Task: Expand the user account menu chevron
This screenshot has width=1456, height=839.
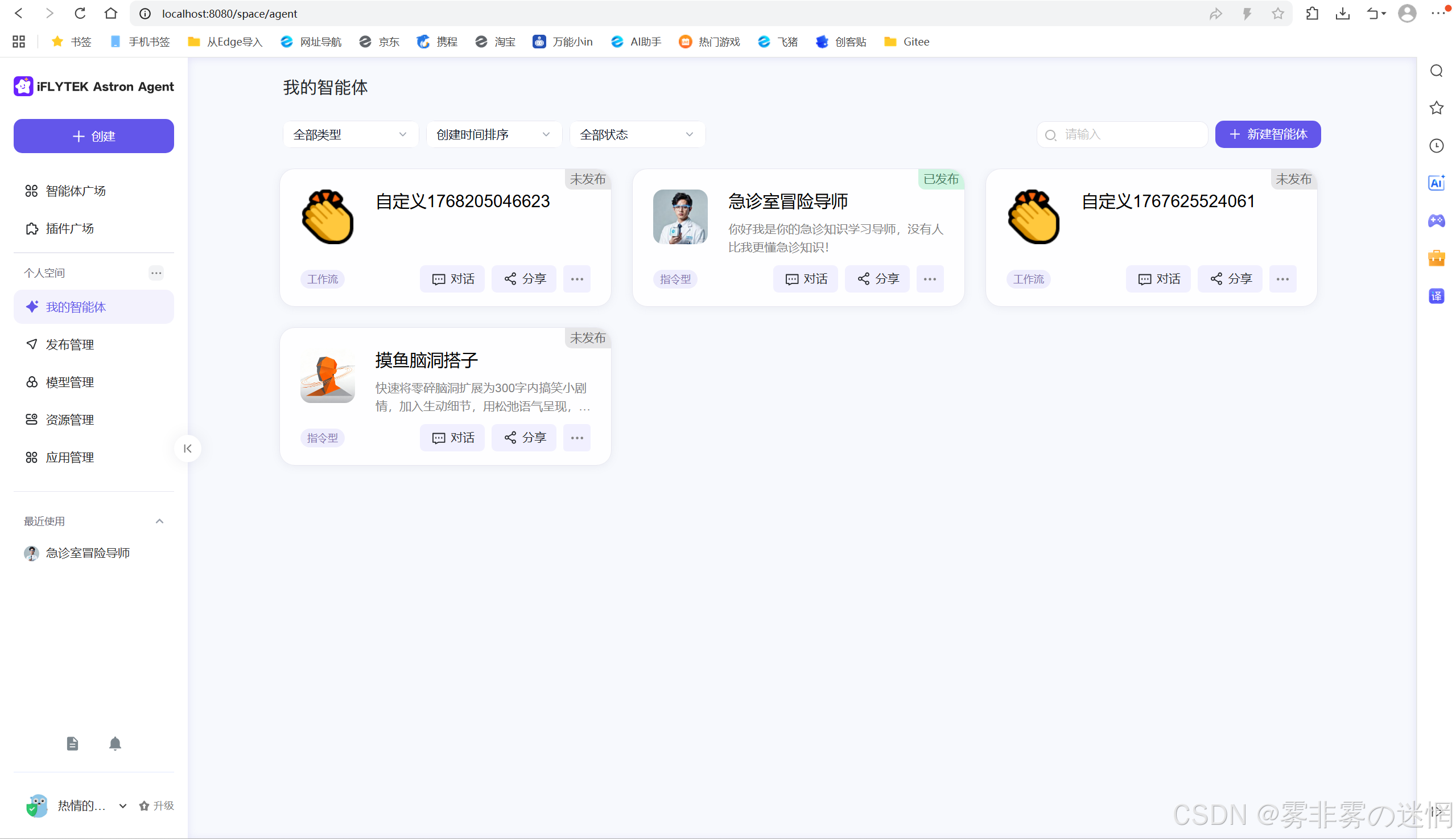Action: point(123,805)
